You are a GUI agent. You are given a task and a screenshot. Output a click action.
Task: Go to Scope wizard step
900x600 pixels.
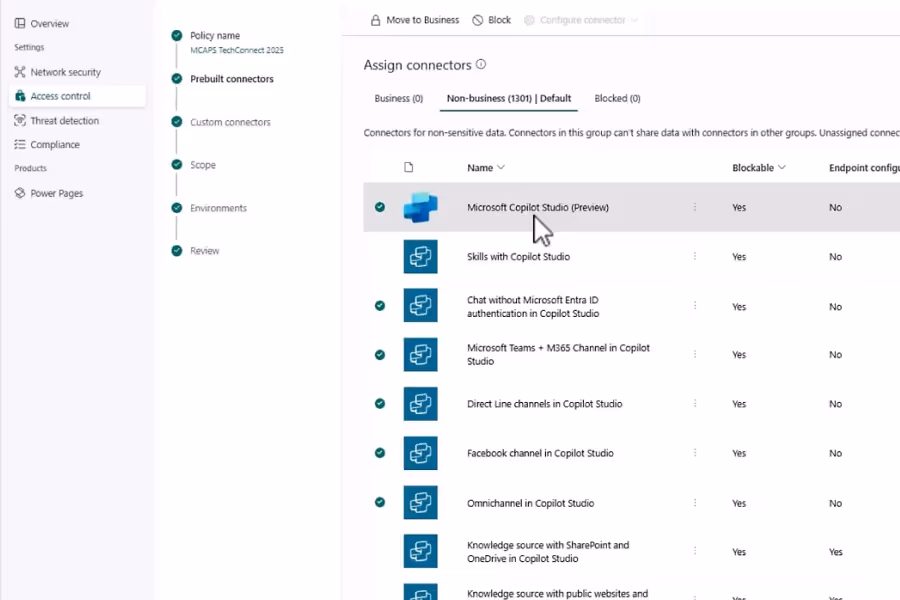[203, 165]
